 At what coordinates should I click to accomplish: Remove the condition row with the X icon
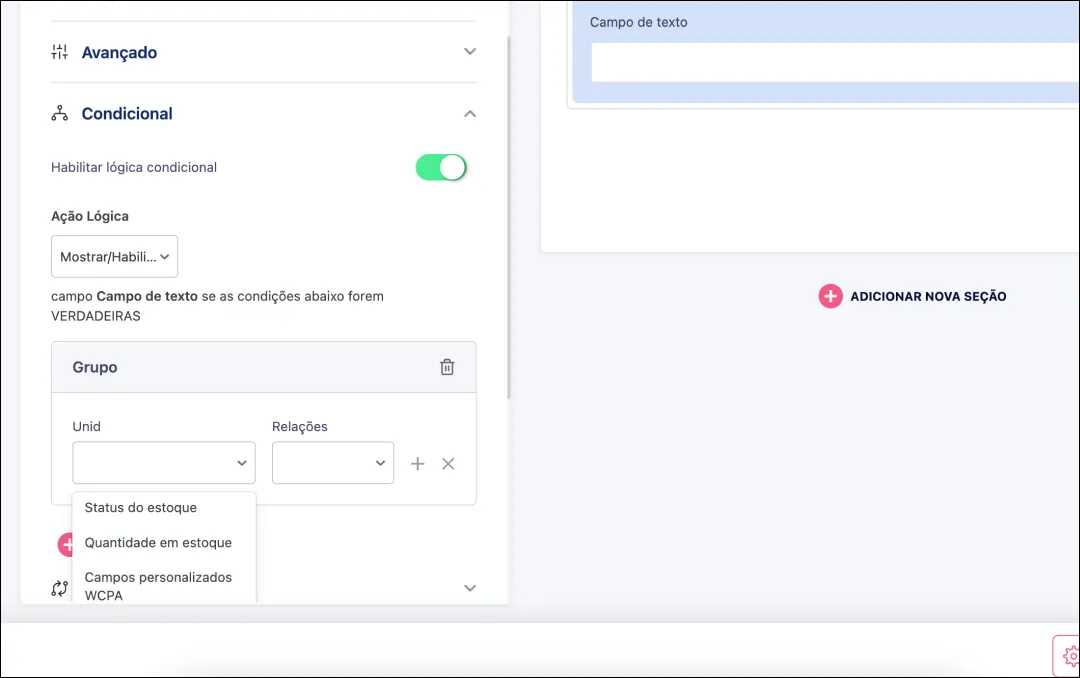[x=448, y=463]
